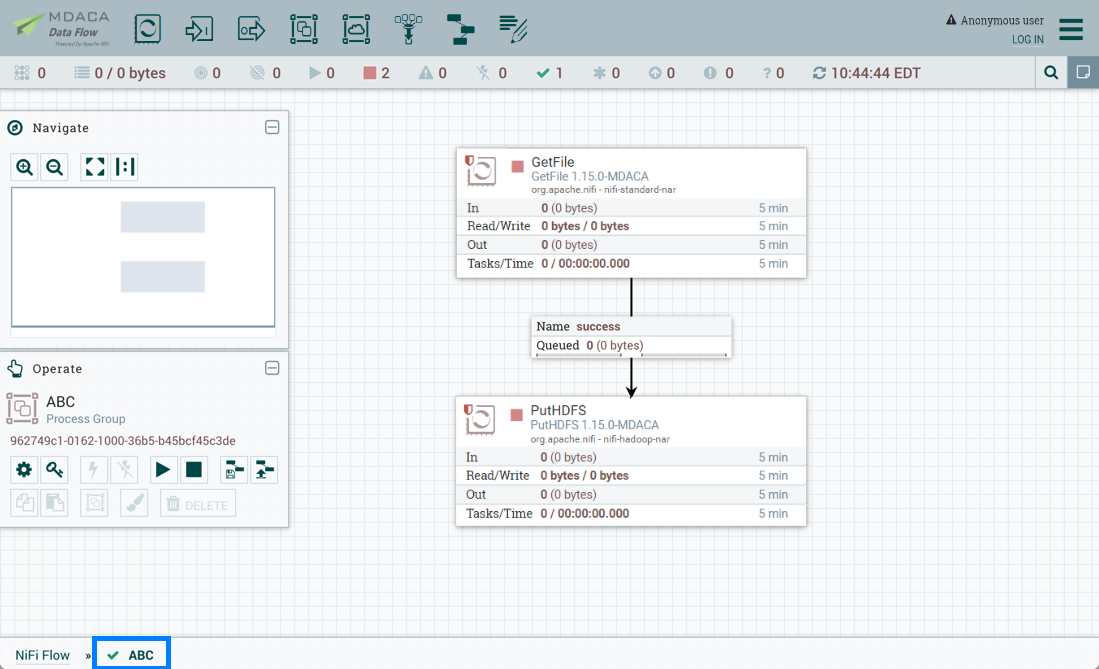Select the GetFile processor on the canvas
Viewport: 1099px width, 669px height.
pos(630,210)
